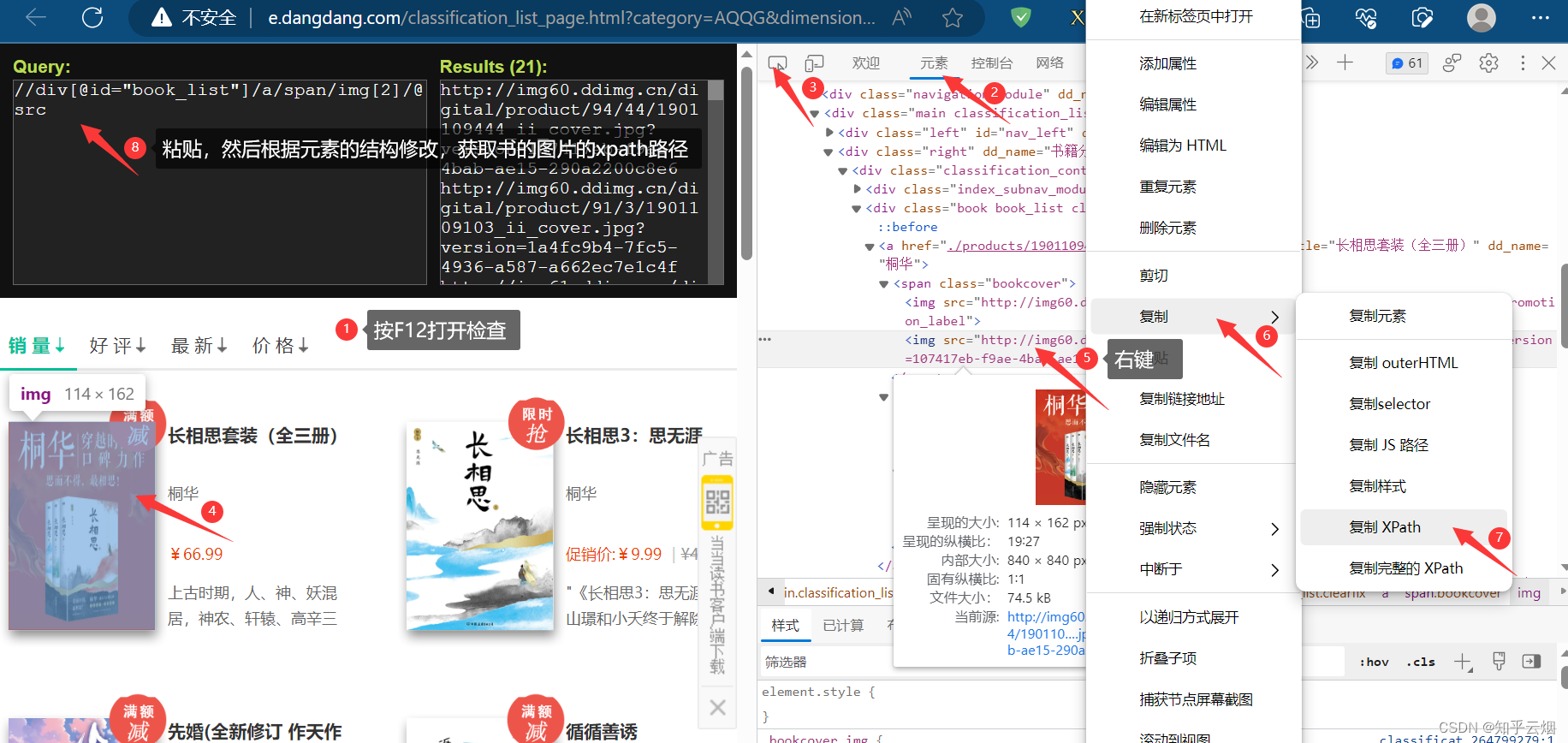Click the new style rule plus icon

(x=1463, y=662)
